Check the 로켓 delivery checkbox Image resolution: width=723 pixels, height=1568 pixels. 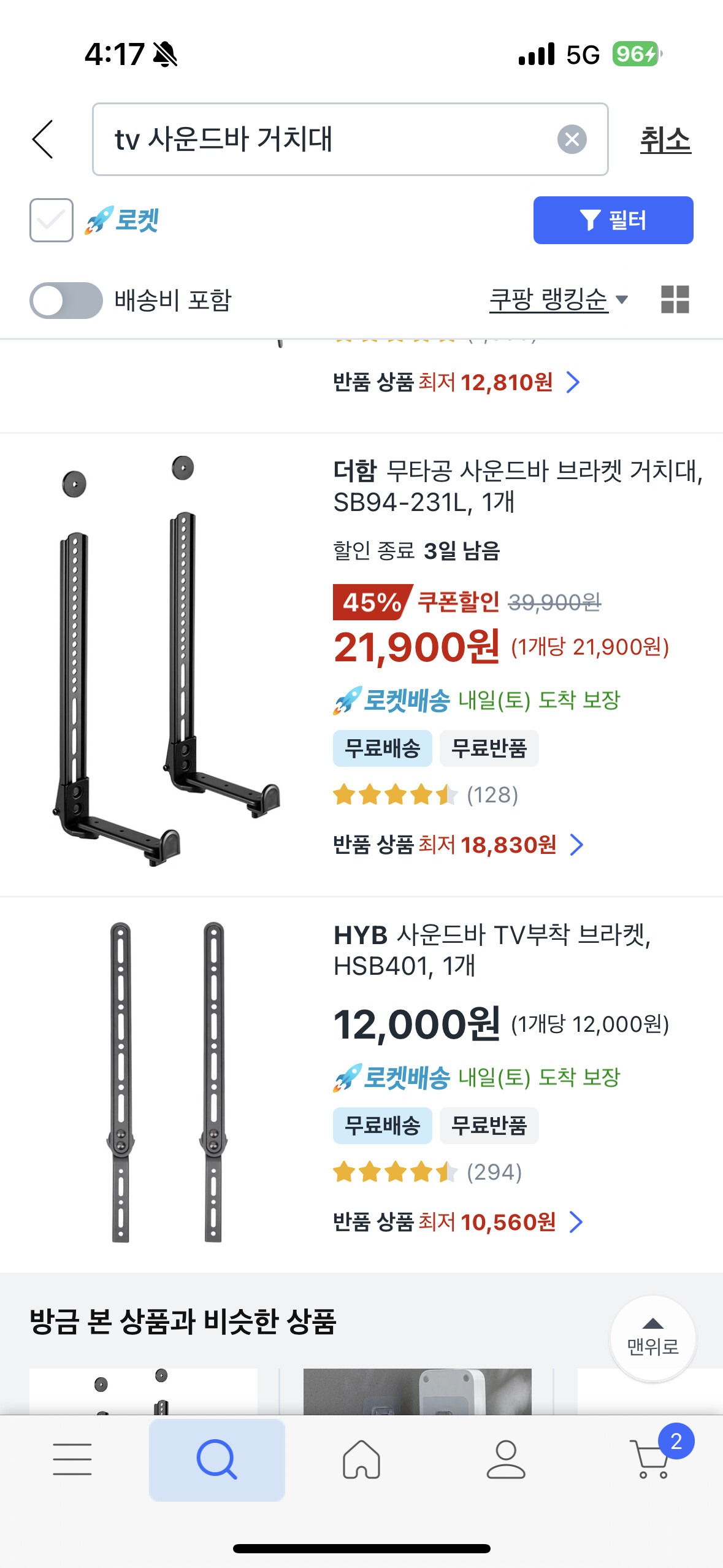52,220
